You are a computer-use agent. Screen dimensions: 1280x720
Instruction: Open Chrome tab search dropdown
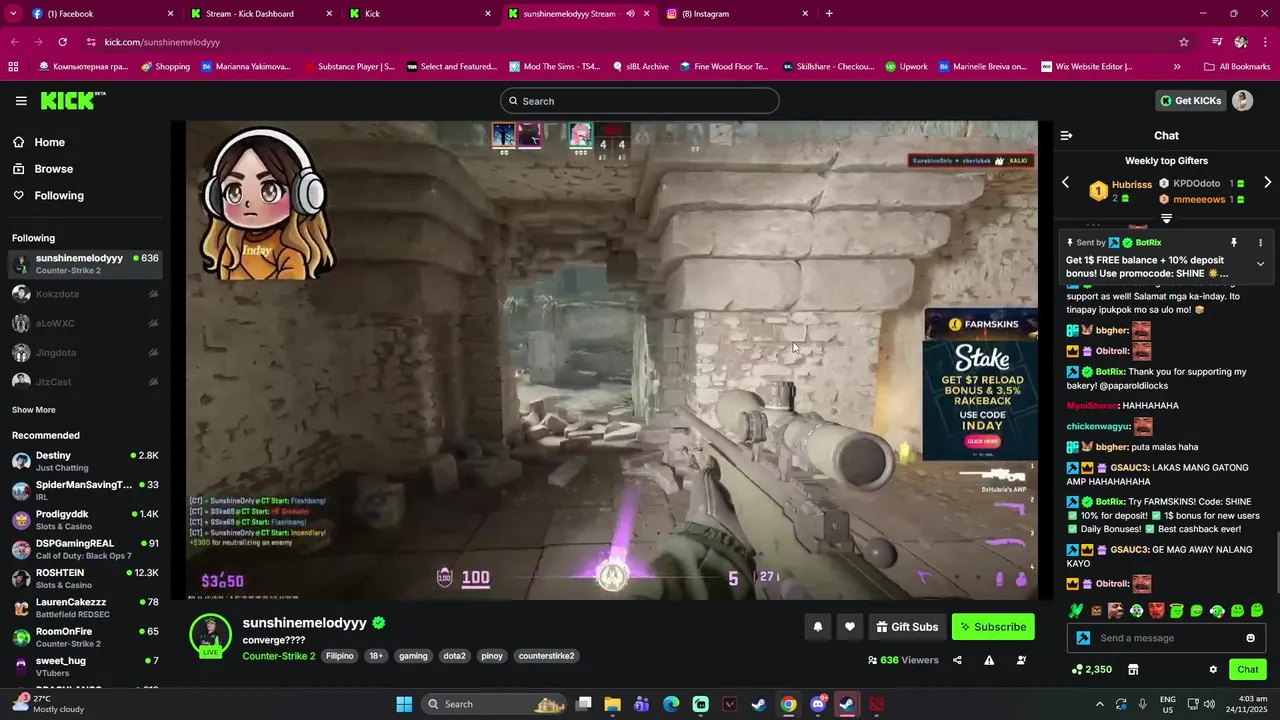tap(14, 14)
